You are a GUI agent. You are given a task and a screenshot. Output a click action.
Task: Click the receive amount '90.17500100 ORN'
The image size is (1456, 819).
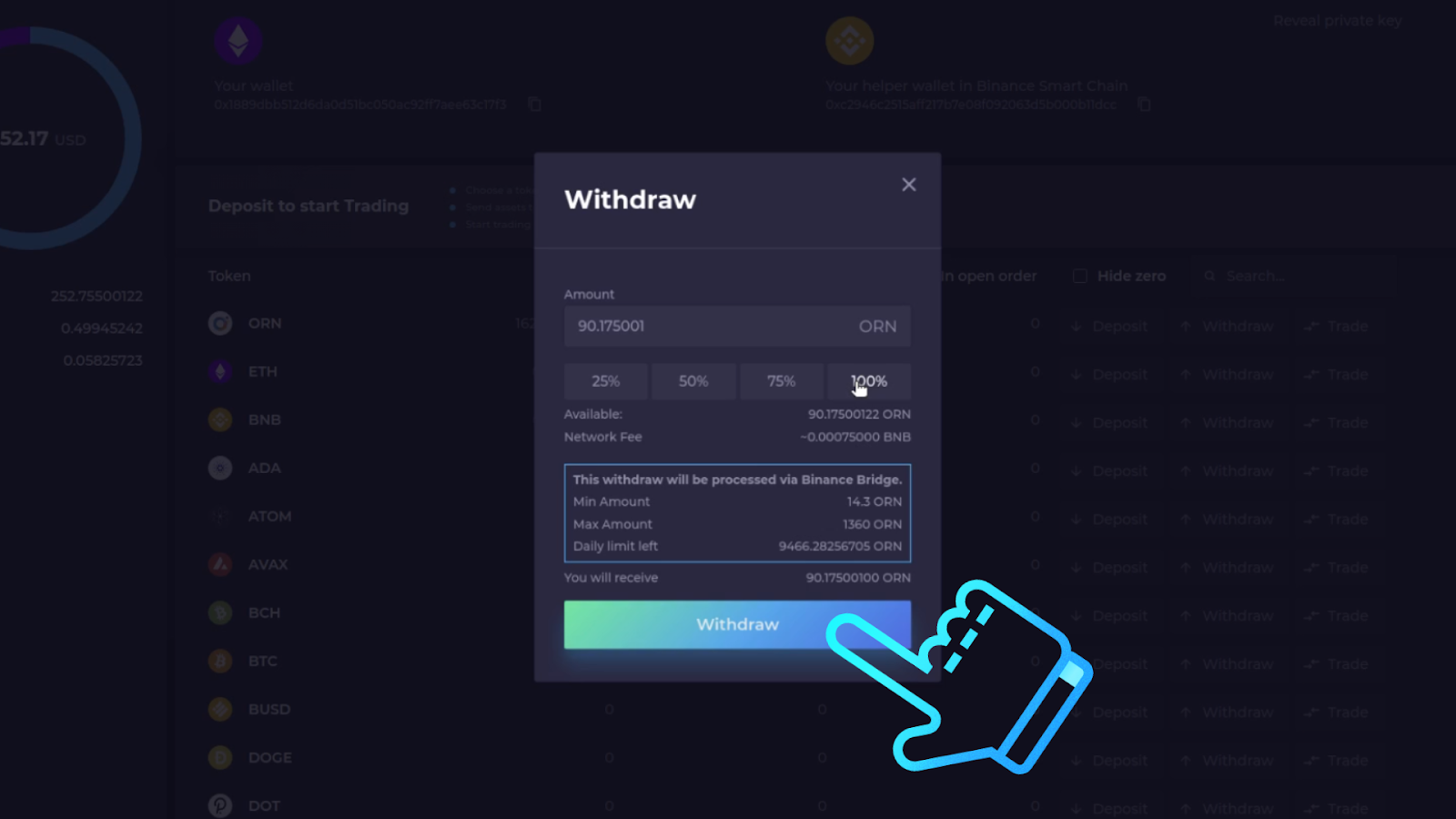[858, 578]
